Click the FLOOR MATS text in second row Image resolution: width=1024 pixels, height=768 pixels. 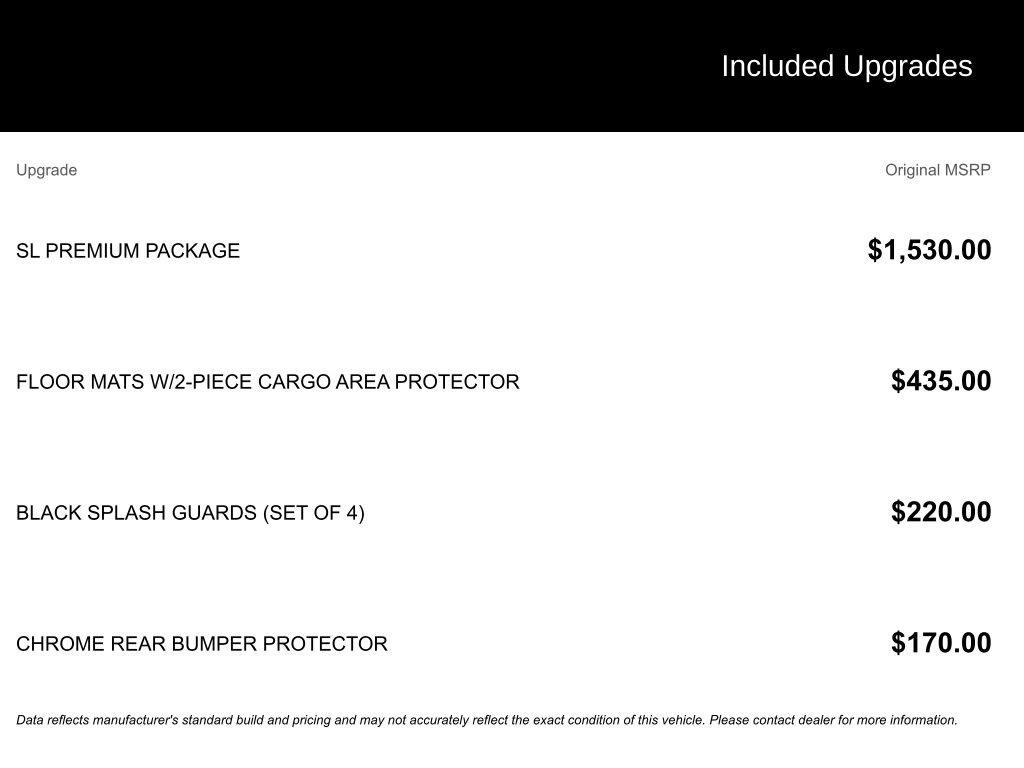coord(80,382)
